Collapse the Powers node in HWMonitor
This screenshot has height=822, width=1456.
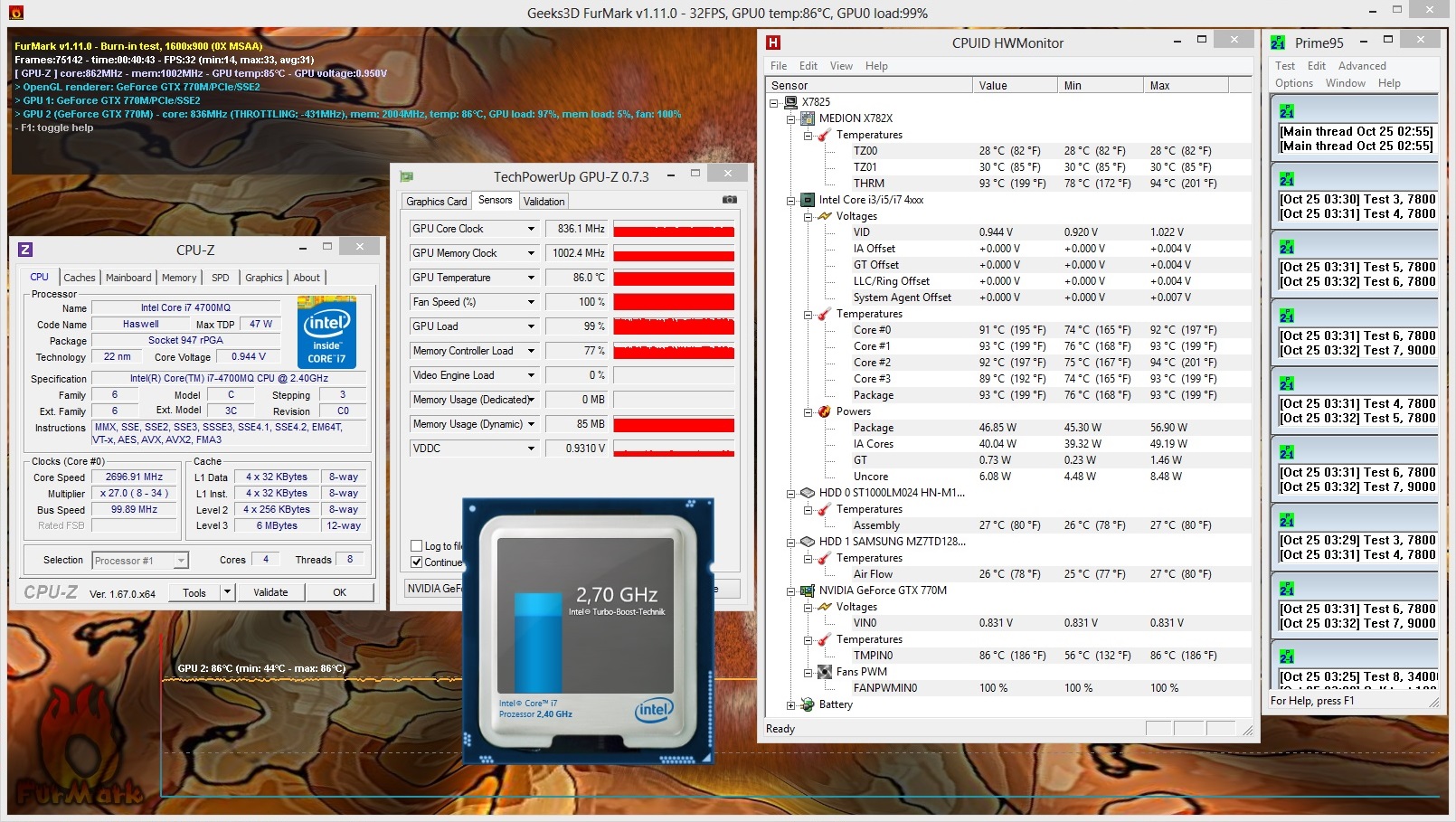coord(808,412)
